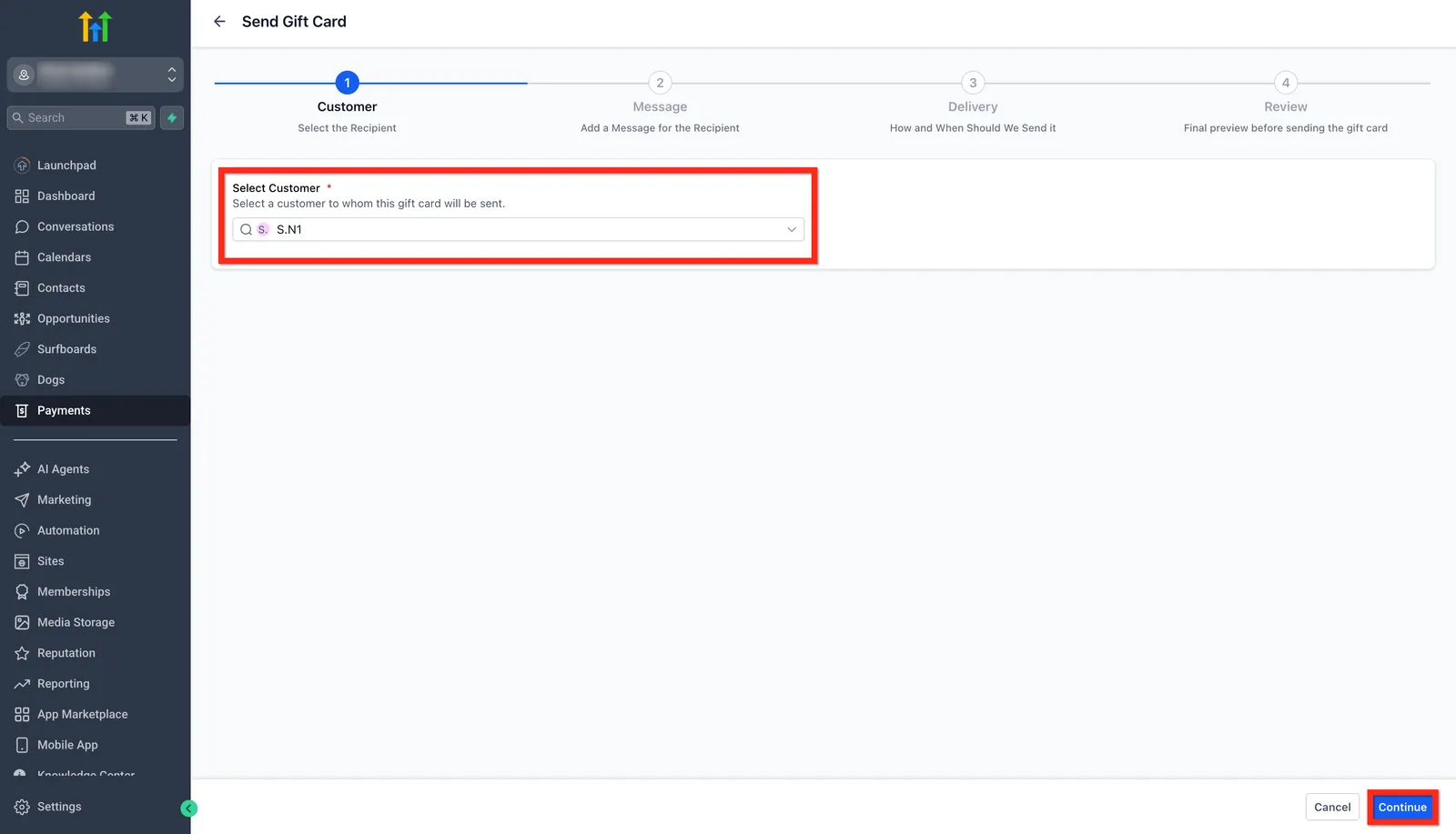Go to step 2 Message
The image size is (1456, 834).
660,83
